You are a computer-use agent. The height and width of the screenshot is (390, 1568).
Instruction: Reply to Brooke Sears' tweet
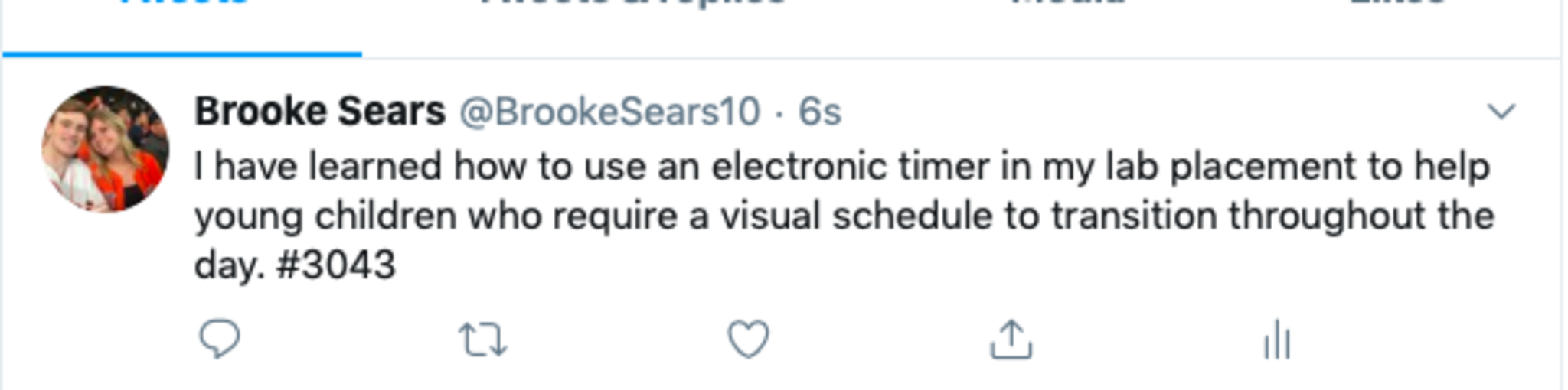[220, 339]
